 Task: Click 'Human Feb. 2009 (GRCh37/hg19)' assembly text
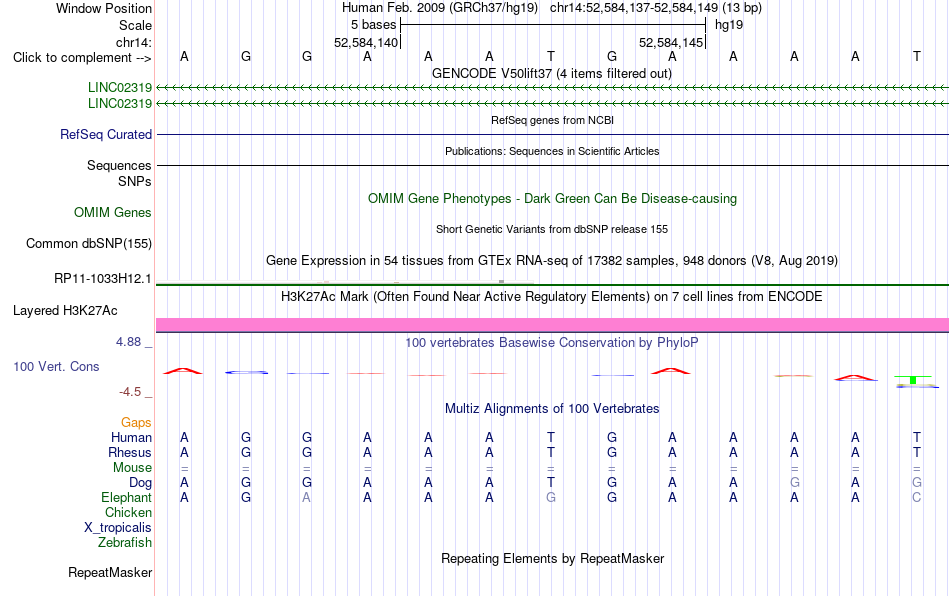tap(440, 8)
